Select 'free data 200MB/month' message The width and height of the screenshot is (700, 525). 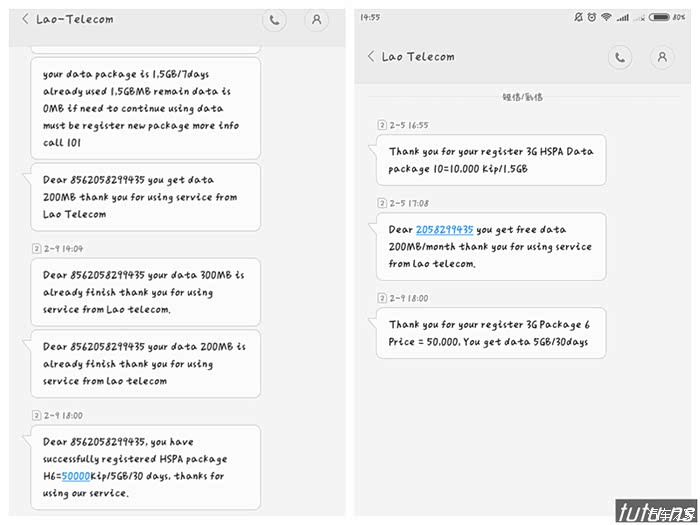[491, 246]
